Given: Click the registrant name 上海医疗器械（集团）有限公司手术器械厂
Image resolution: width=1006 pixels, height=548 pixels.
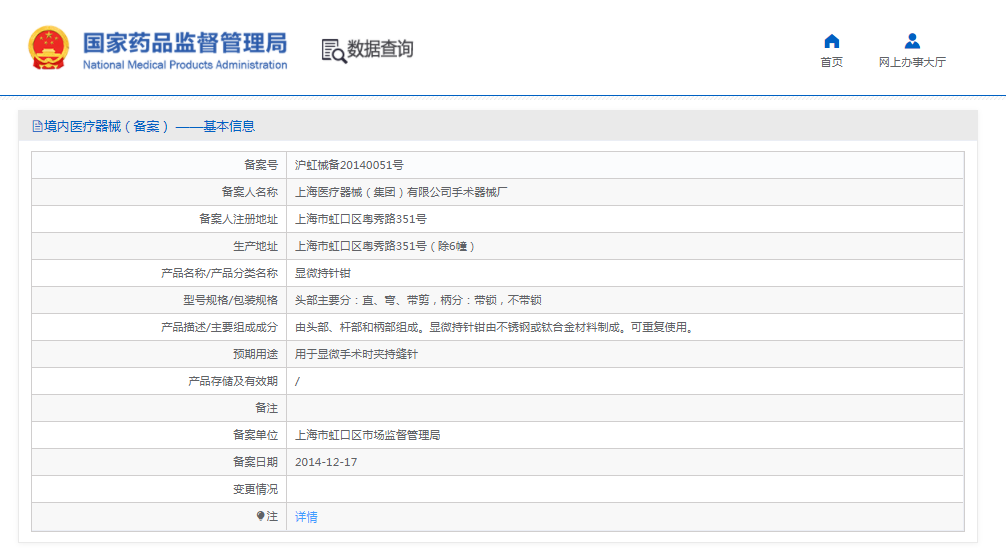Looking at the screenshot, I should pos(402,192).
